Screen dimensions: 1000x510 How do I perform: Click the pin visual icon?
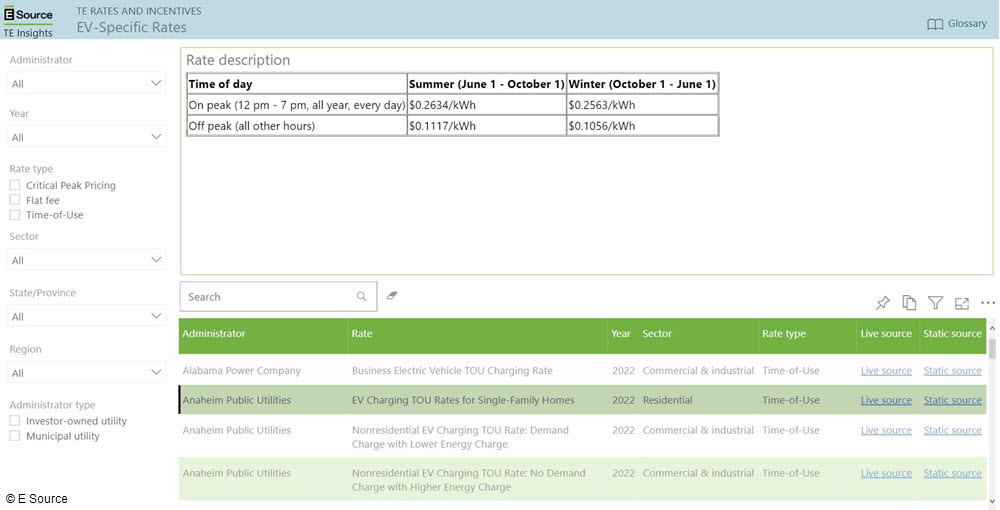tap(882, 303)
